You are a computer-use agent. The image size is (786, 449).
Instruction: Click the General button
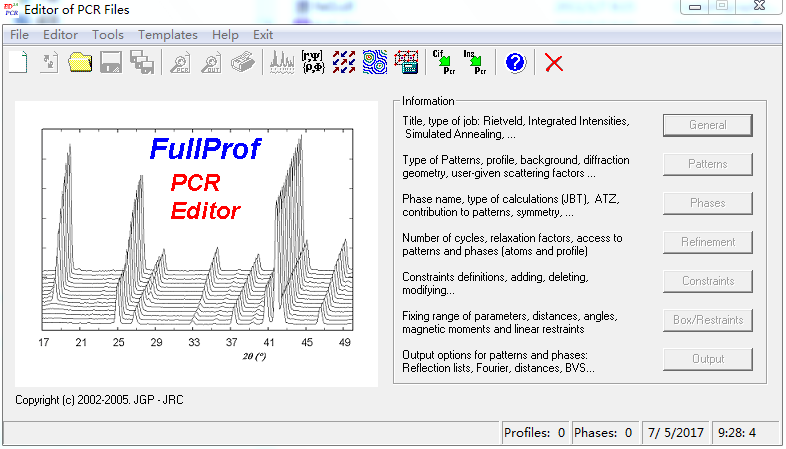pos(708,125)
